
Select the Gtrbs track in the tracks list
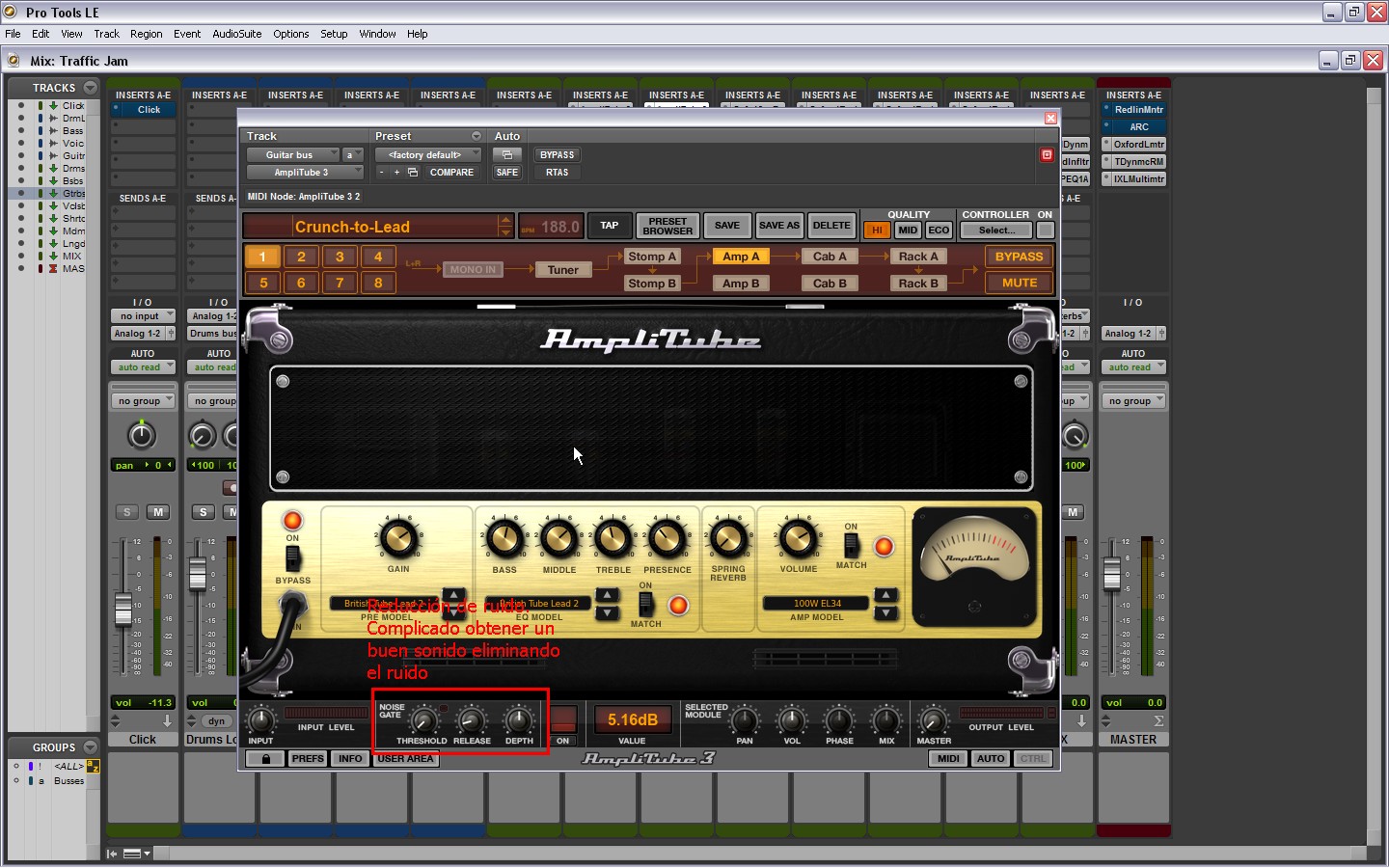73,193
